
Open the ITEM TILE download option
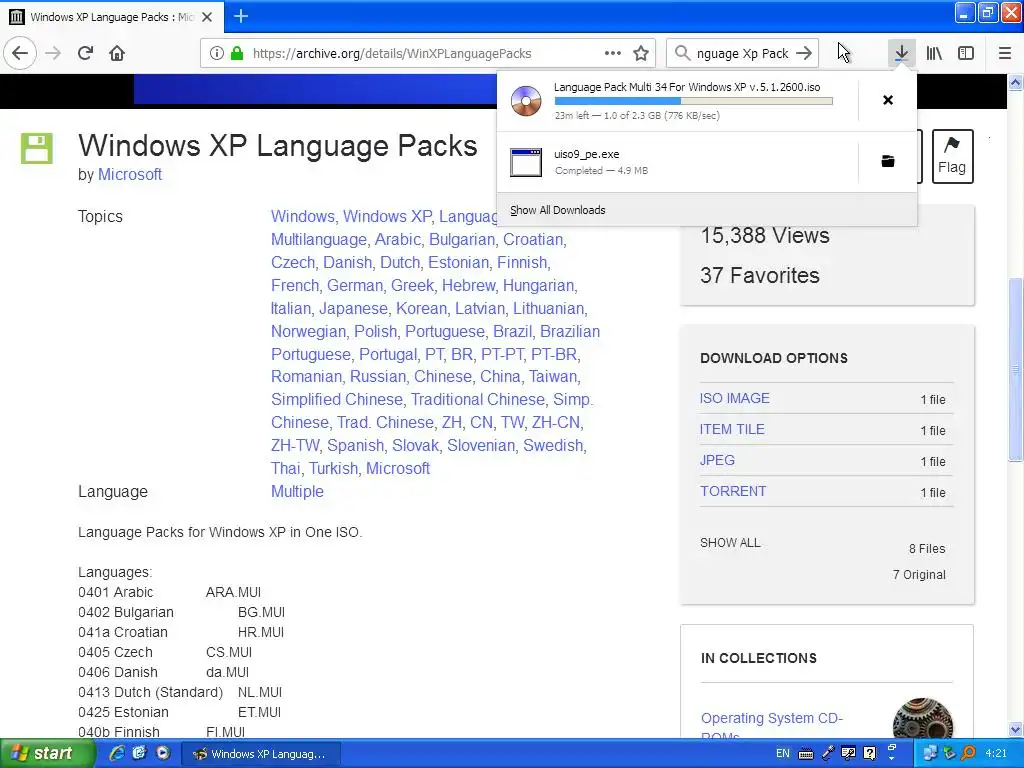click(x=732, y=429)
